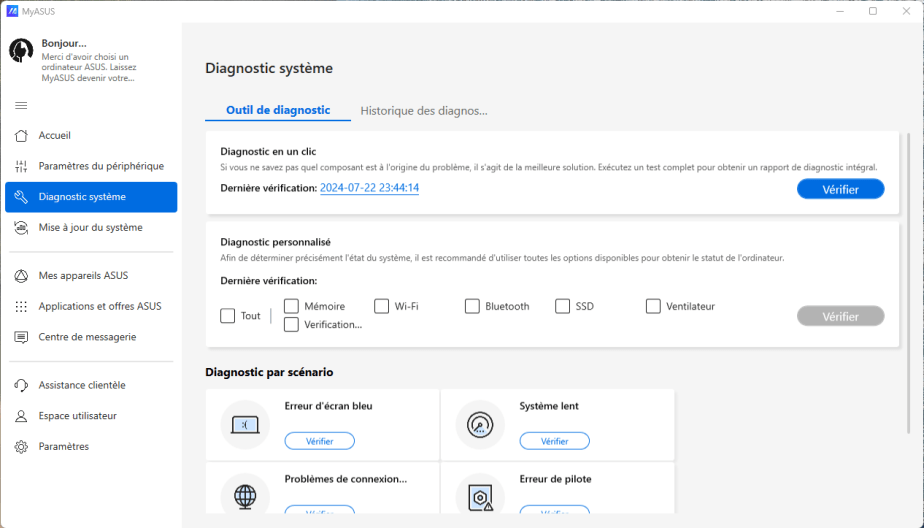Select Mise à jour du système
924x528 pixels.
tap(91, 227)
